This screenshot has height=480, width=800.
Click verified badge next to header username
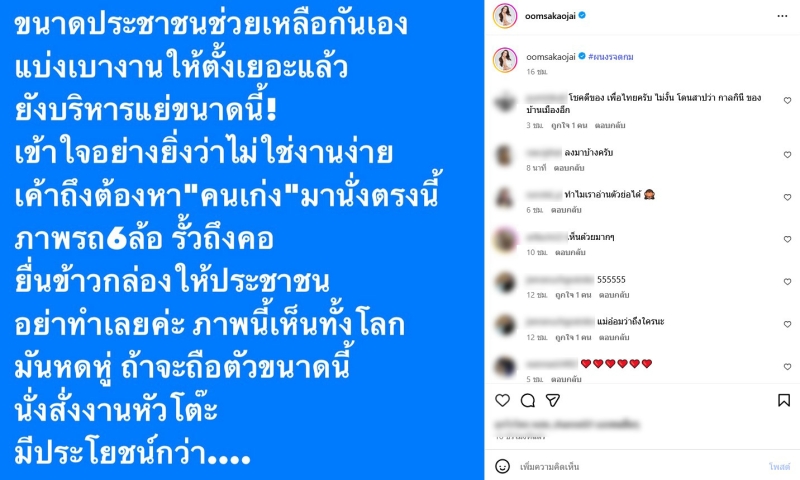(582, 16)
